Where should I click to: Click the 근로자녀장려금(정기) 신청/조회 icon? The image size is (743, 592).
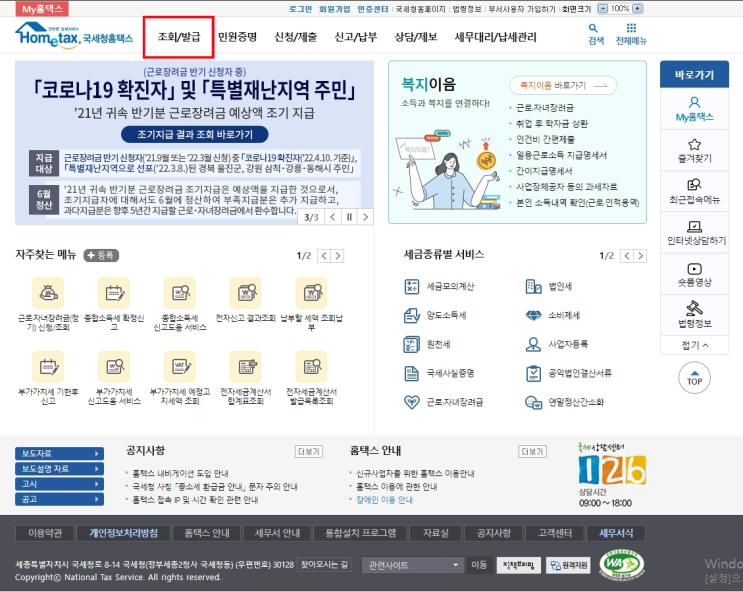click(48, 293)
